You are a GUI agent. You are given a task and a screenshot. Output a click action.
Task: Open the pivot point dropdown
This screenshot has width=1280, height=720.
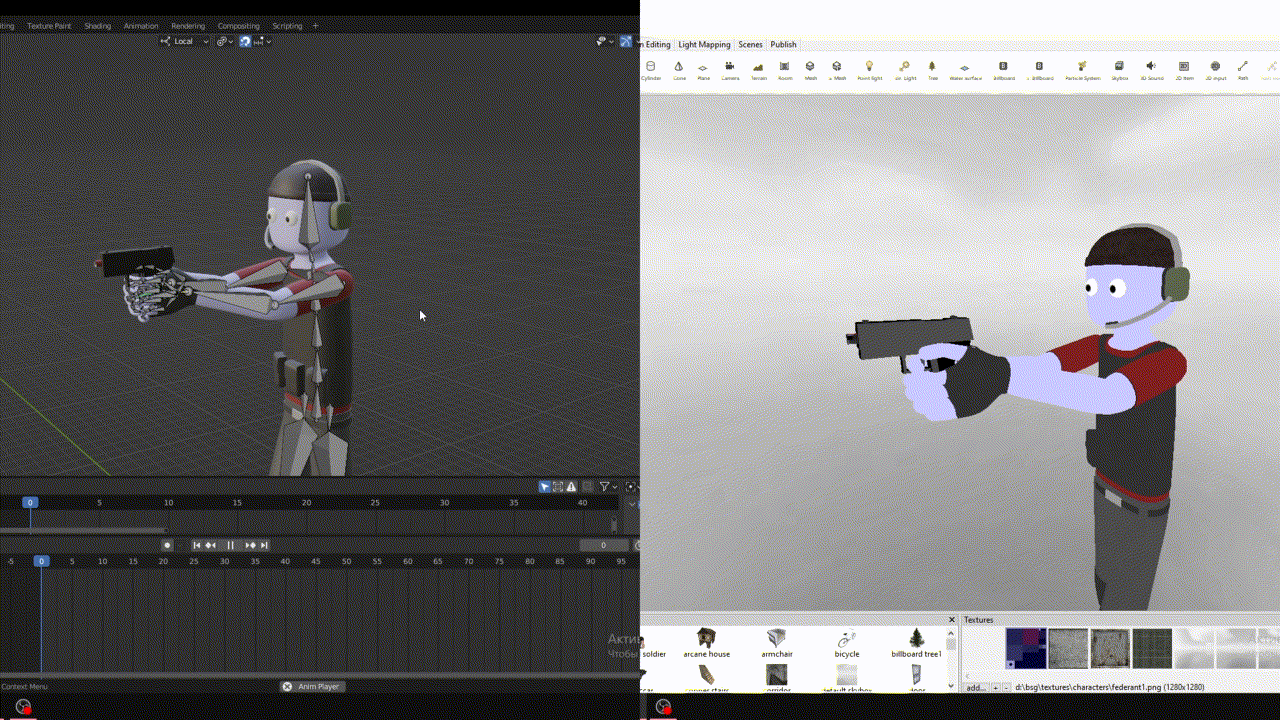click(x=224, y=41)
